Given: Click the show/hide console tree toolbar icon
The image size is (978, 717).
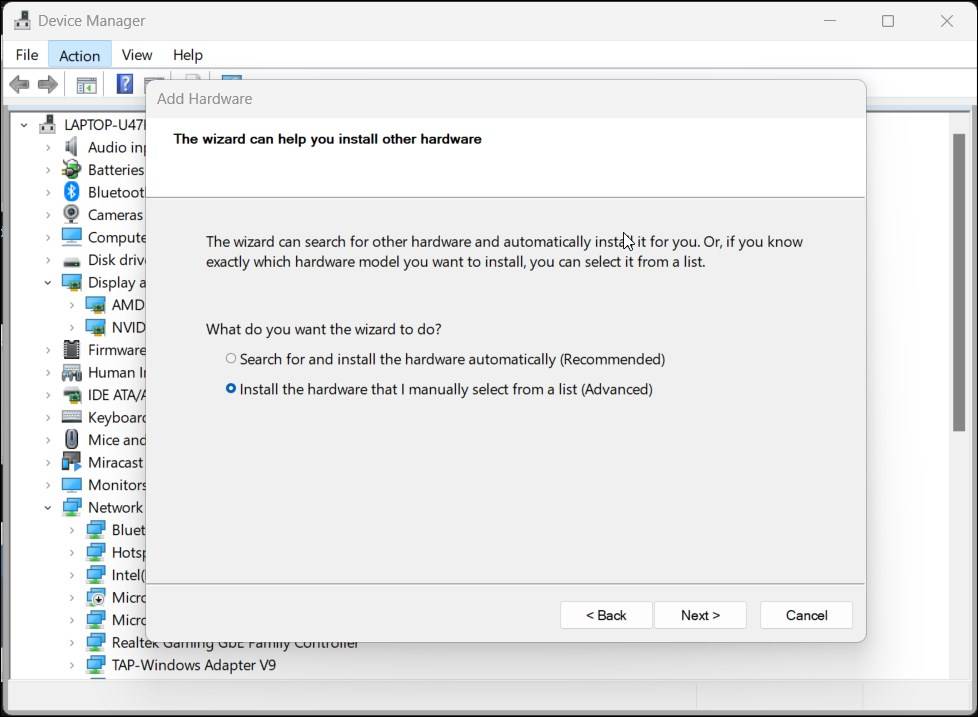Looking at the screenshot, I should click(86, 85).
